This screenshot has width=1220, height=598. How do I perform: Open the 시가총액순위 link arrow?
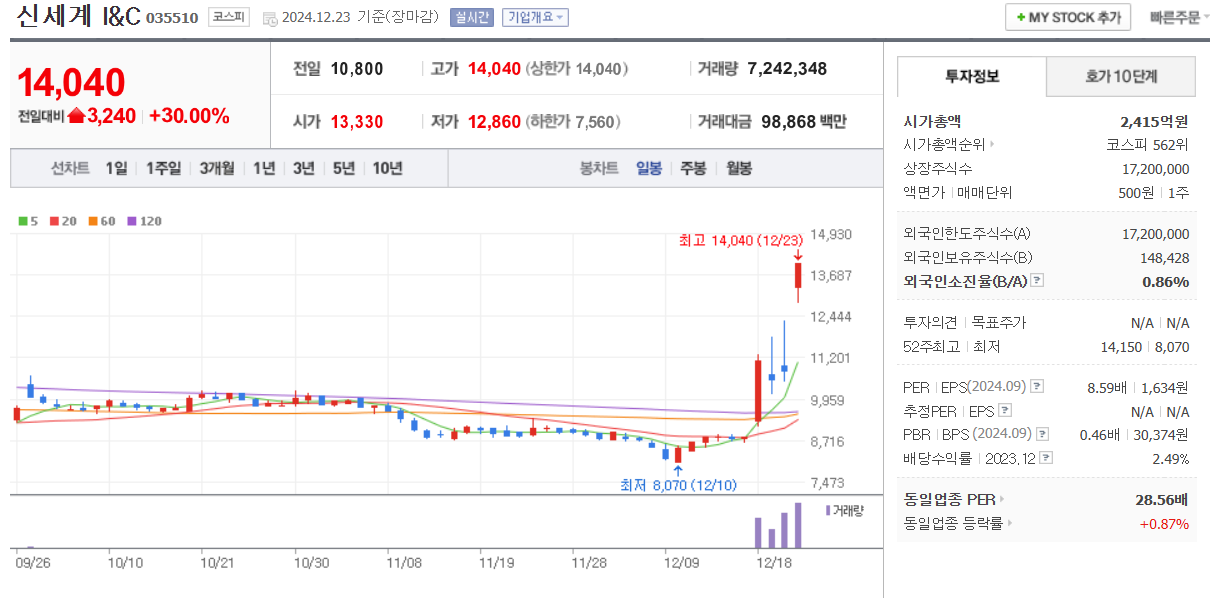coord(992,145)
